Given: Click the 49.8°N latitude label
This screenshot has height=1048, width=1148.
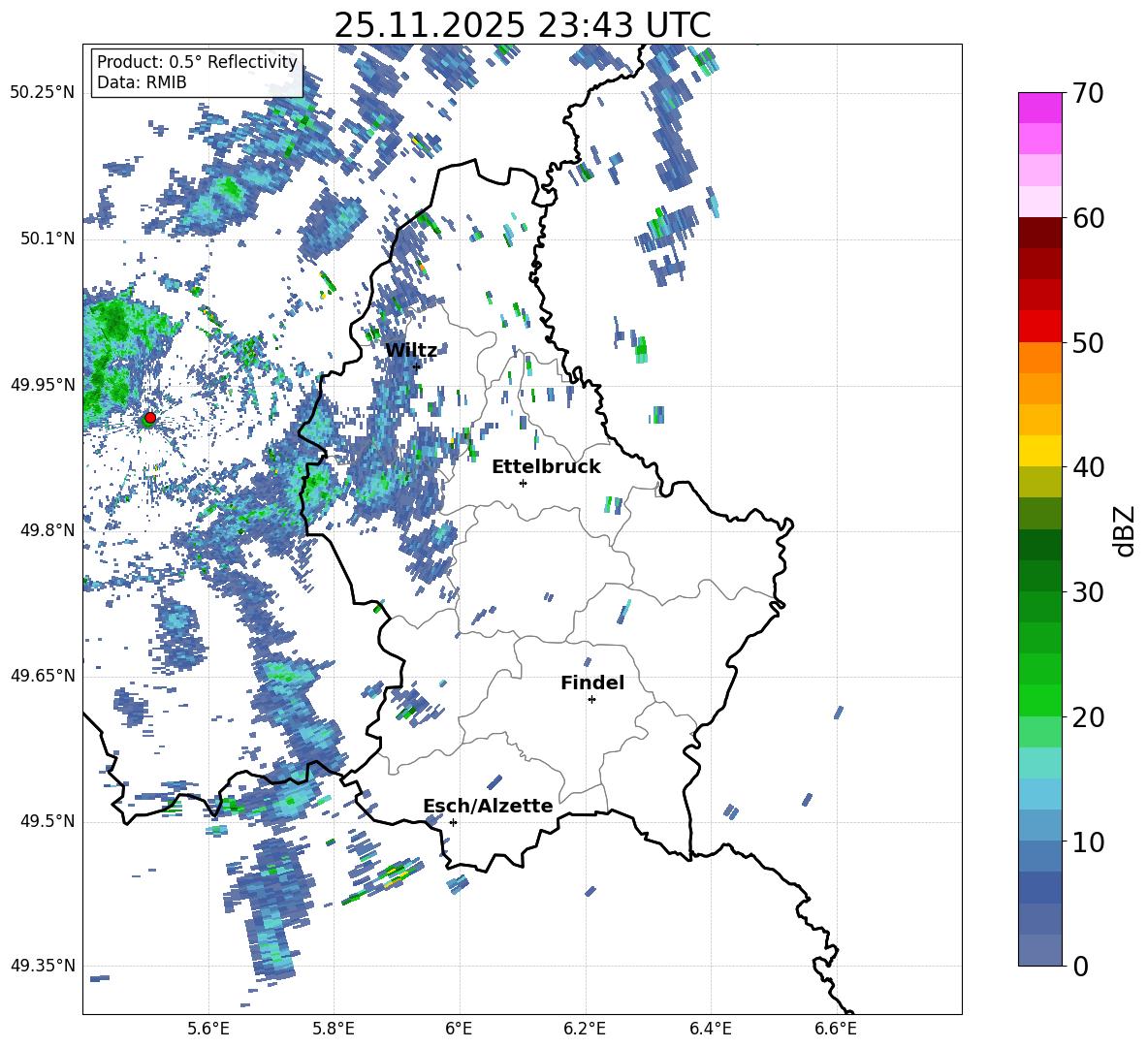Looking at the screenshot, I should click(47, 530).
